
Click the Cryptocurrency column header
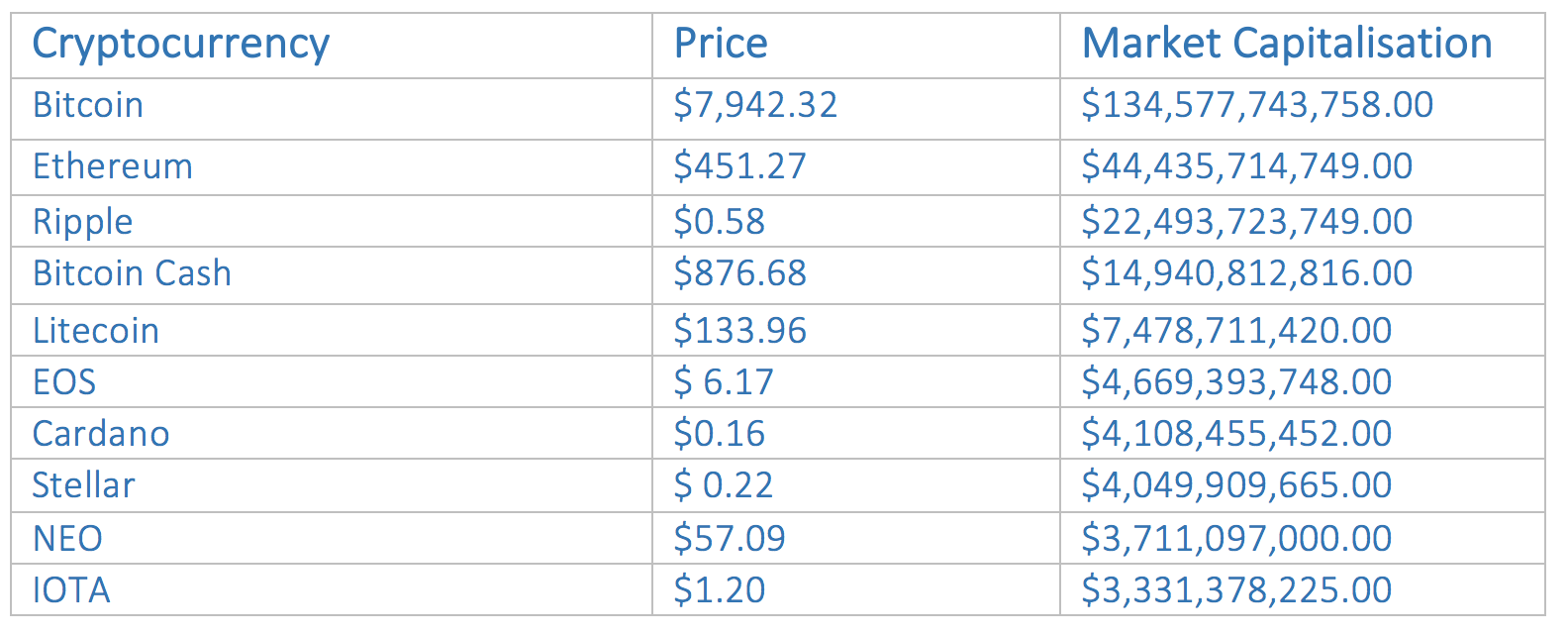click(x=180, y=45)
